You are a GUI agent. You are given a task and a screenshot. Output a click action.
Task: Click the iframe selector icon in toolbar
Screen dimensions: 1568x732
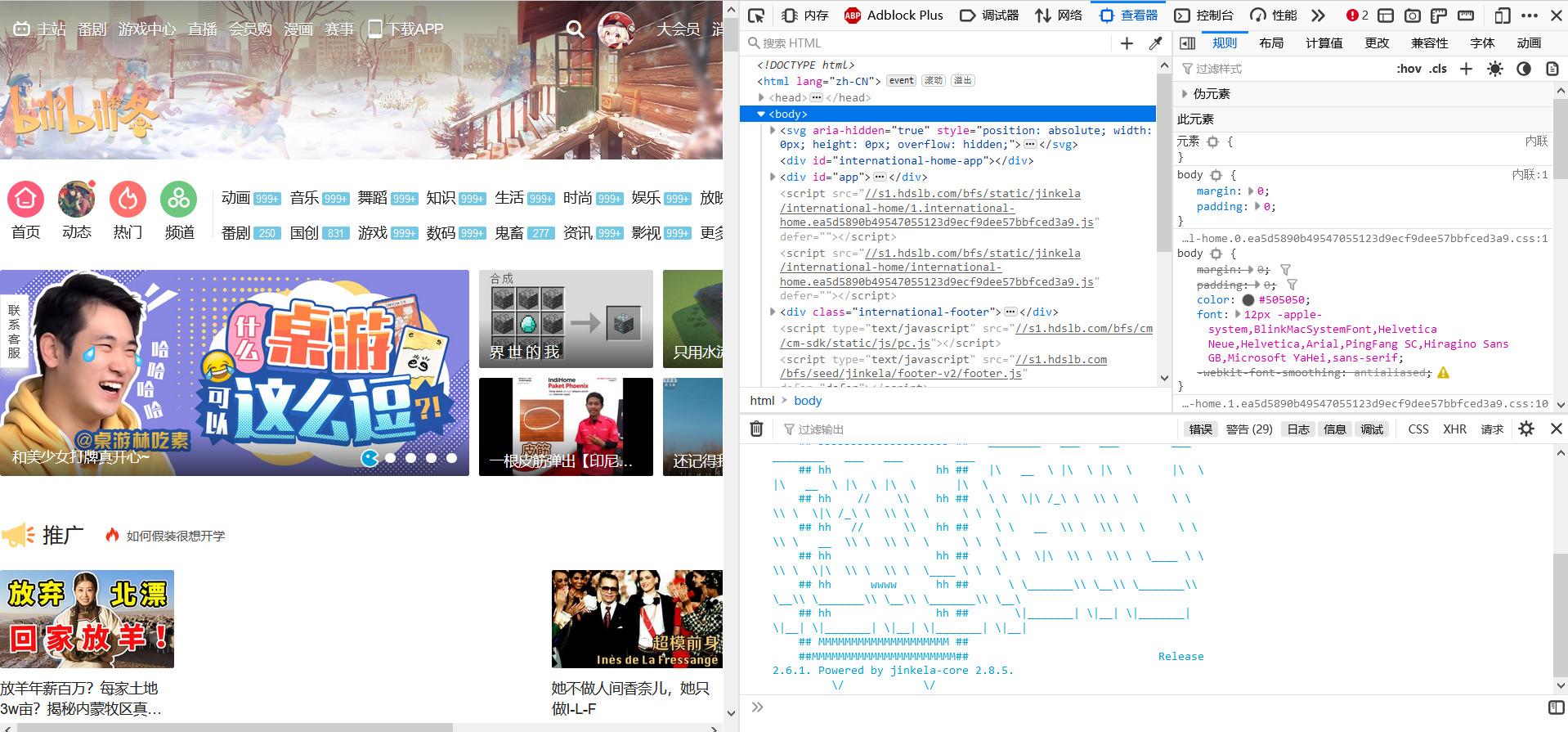tap(1385, 16)
